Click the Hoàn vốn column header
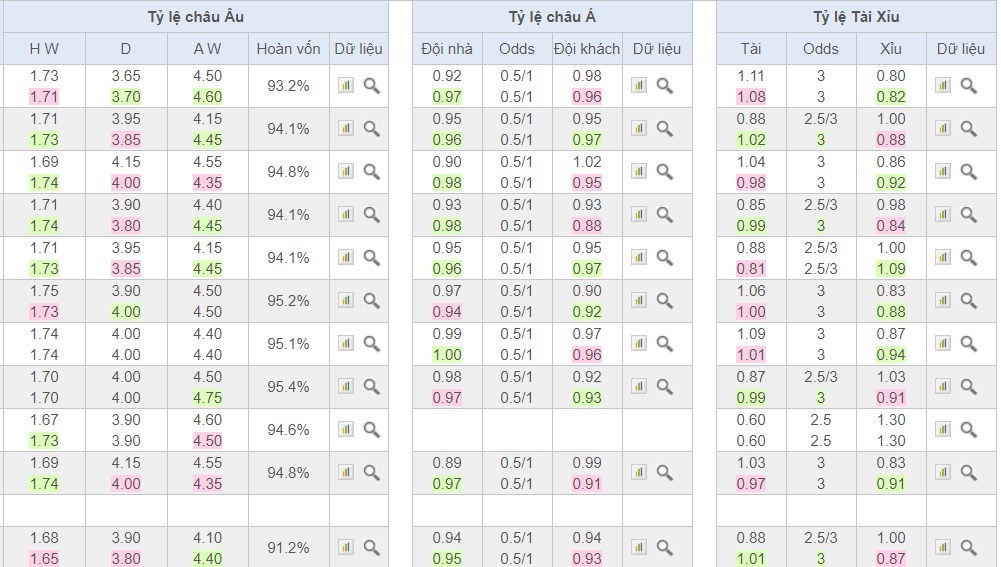 pos(289,48)
